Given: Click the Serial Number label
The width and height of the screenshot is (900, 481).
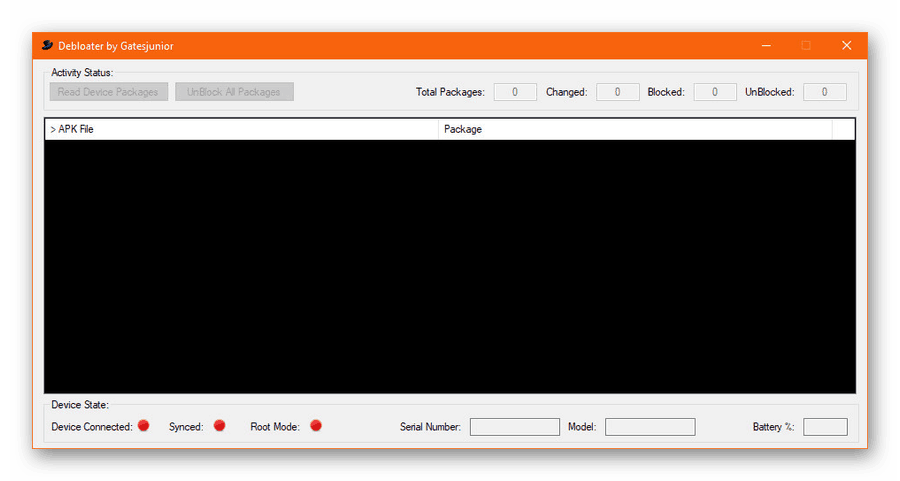Looking at the screenshot, I should point(430,426).
